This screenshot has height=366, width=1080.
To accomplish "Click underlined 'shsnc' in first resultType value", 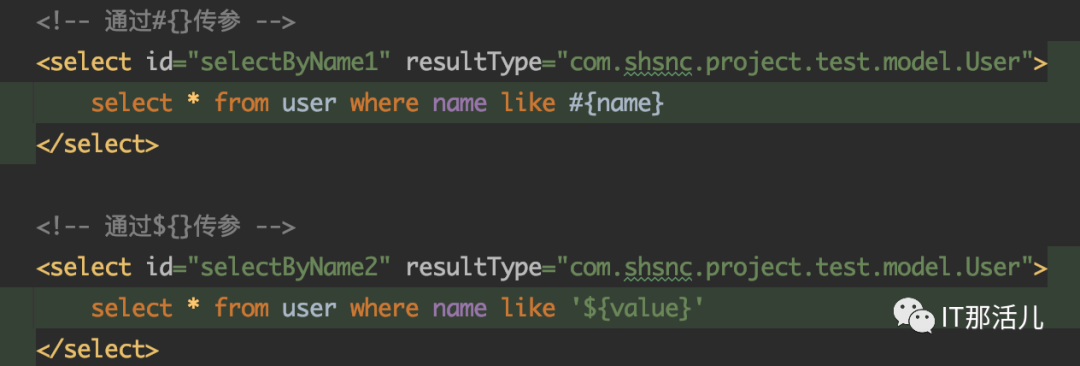I will coord(657,63).
